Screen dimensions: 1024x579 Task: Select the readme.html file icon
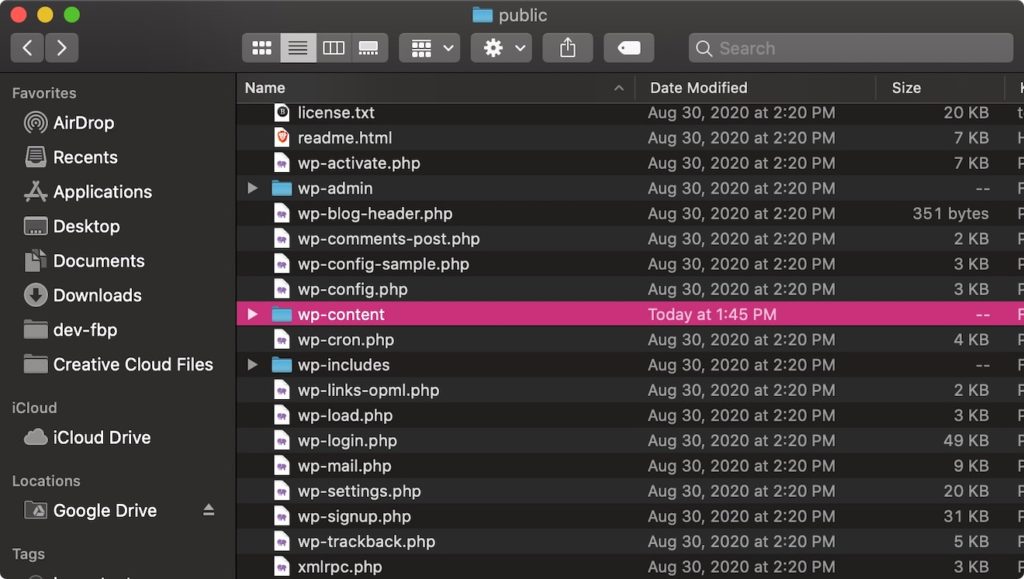coord(281,138)
